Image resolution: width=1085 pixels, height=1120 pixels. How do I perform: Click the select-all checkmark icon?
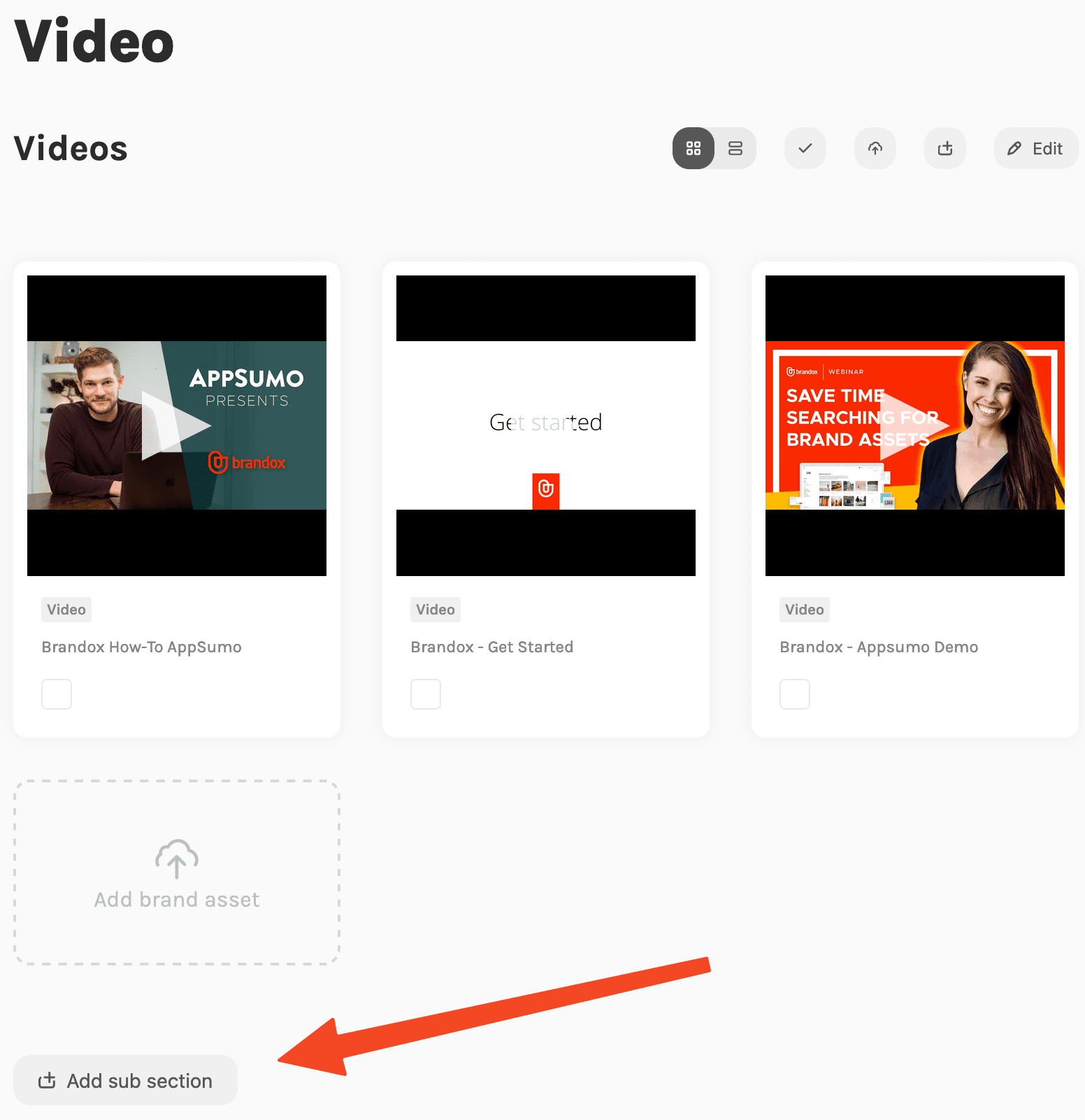(x=805, y=148)
